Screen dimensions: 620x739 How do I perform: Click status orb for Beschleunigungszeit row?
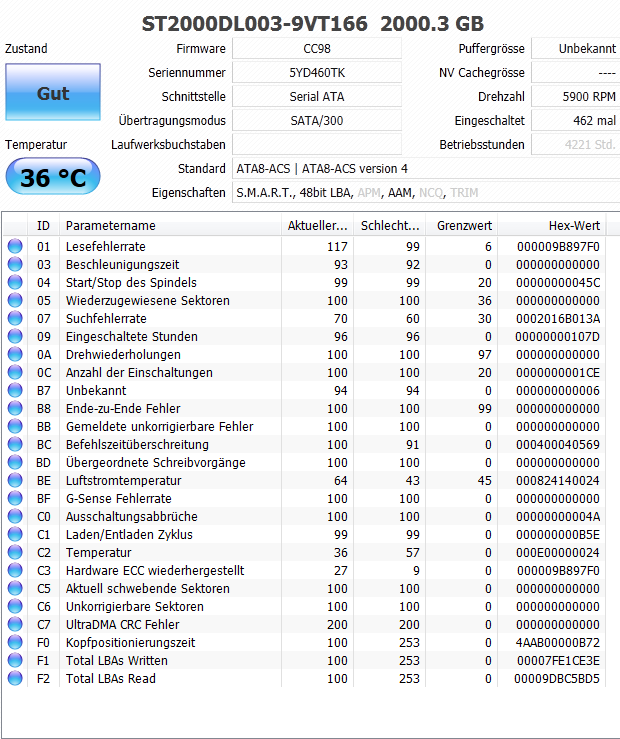pyautogui.click(x=15, y=264)
